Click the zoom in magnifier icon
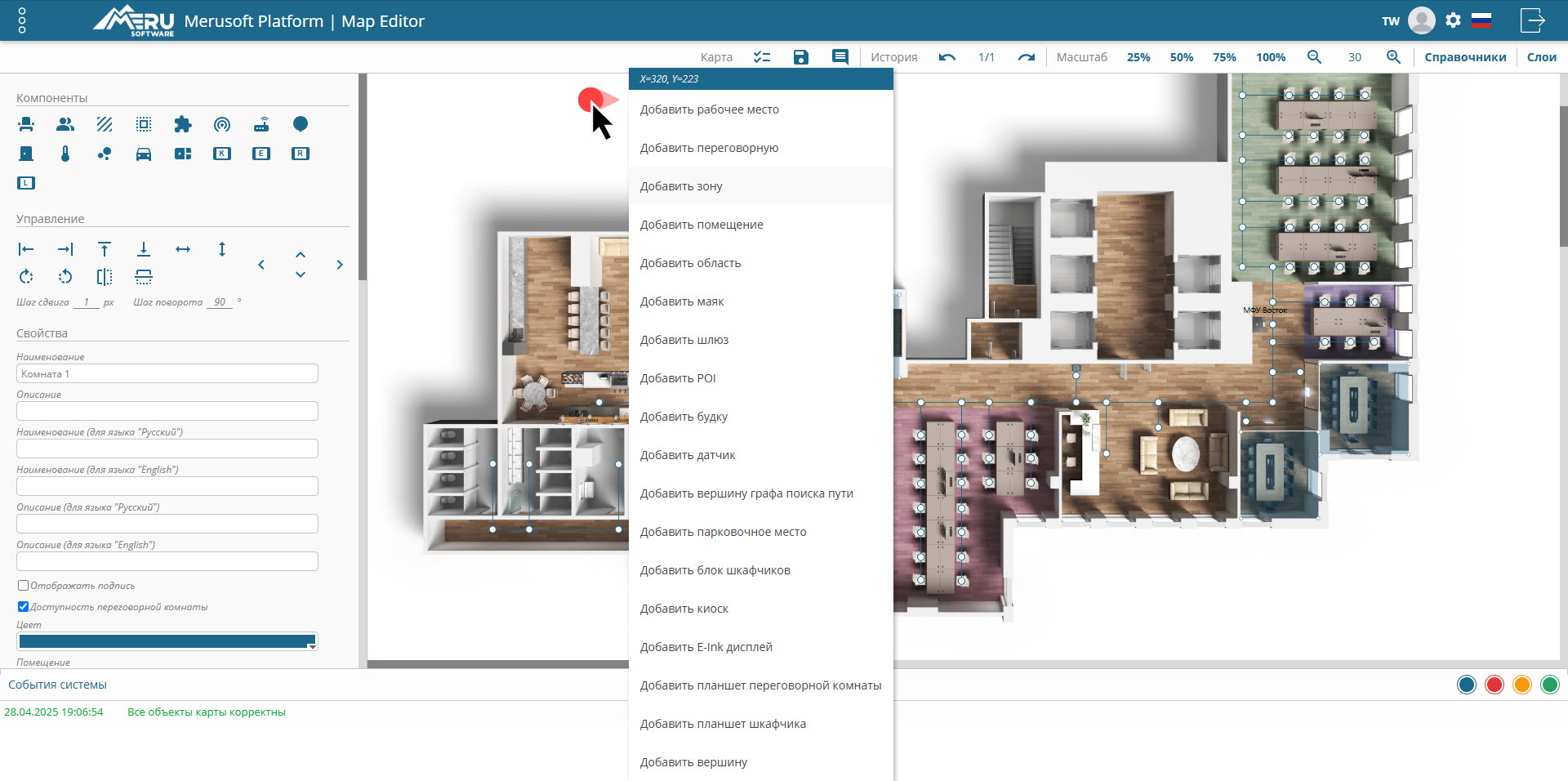 coord(1393,57)
